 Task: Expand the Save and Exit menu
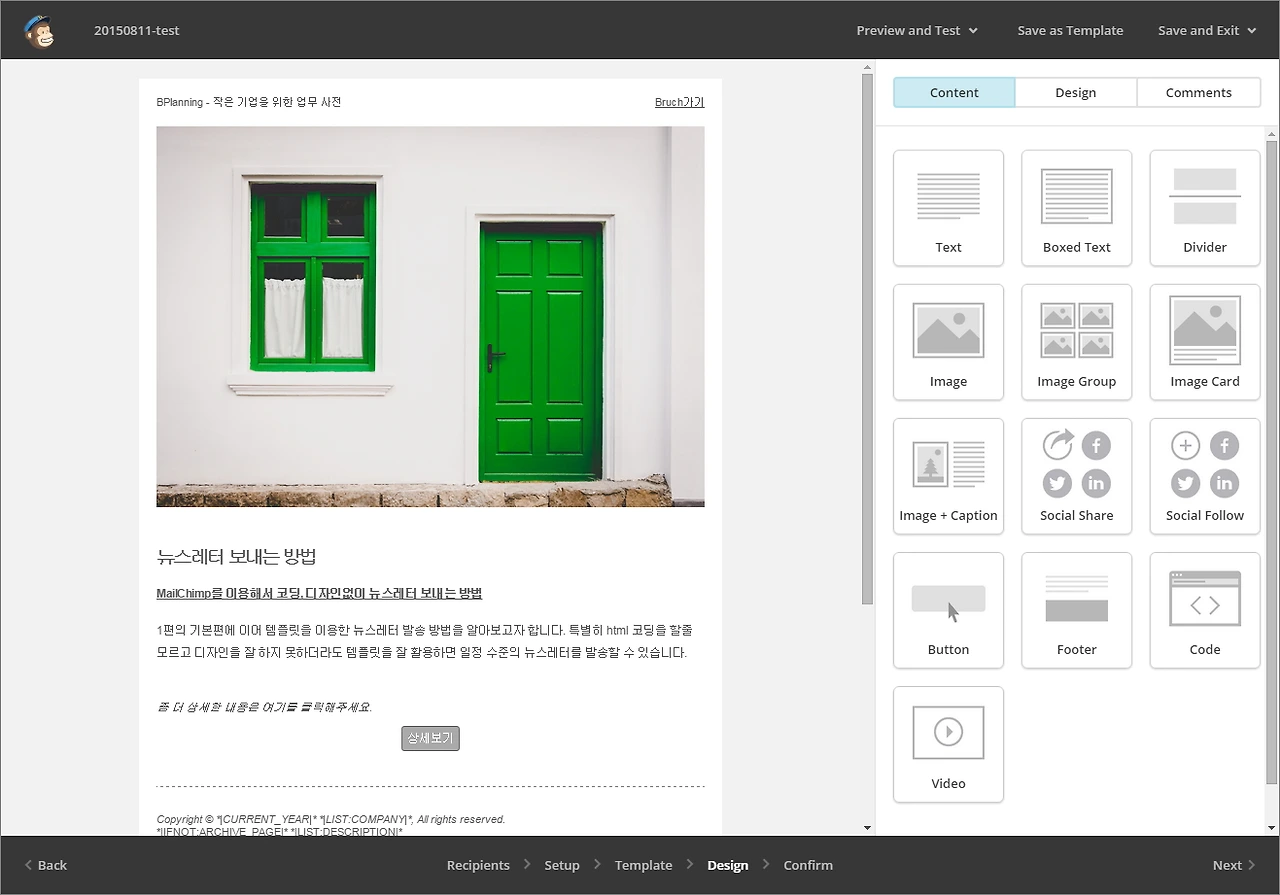click(x=1207, y=30)
